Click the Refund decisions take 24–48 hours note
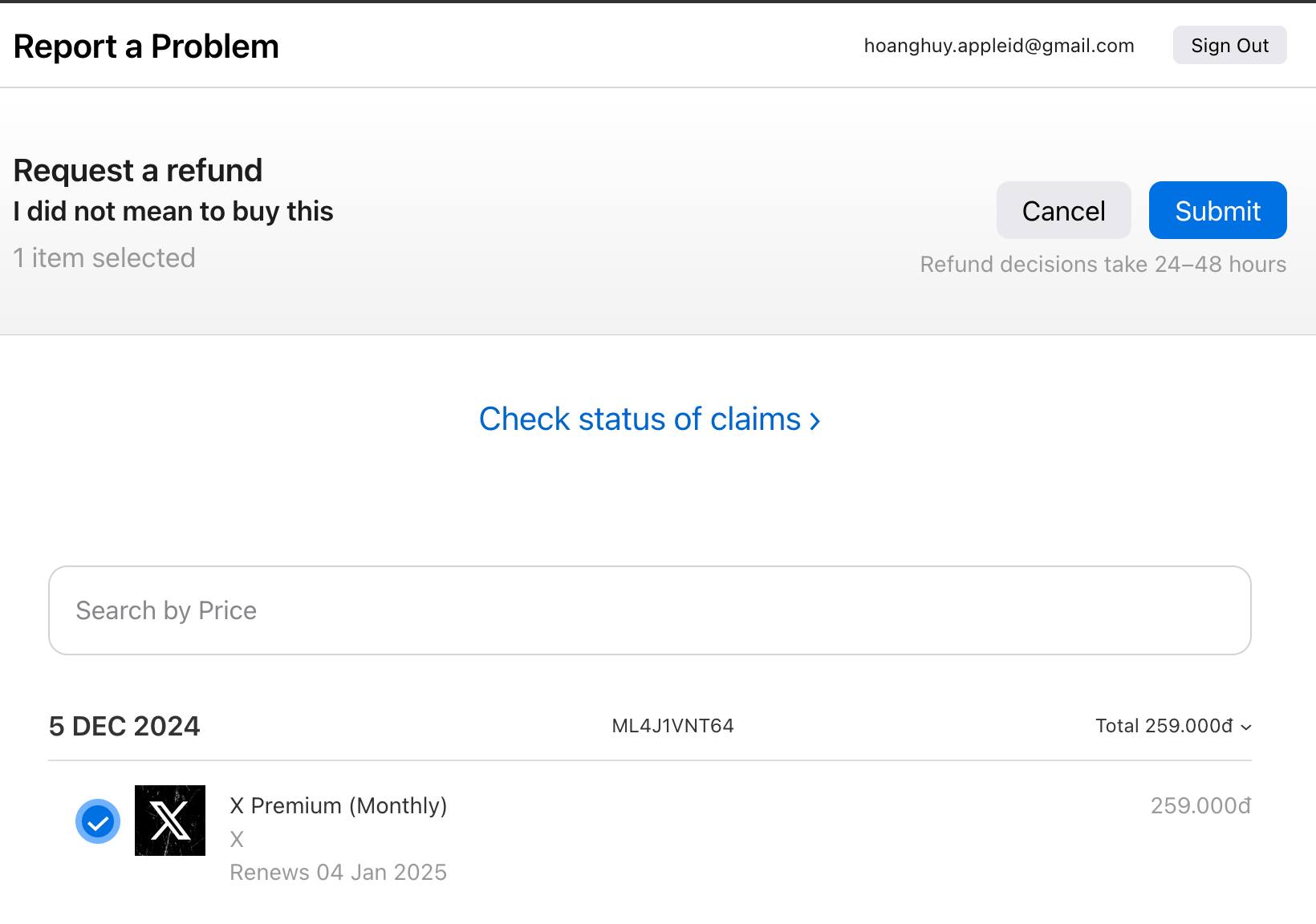The height and width of the screenshot is (924, 1316). click(x=1103, y=264)
